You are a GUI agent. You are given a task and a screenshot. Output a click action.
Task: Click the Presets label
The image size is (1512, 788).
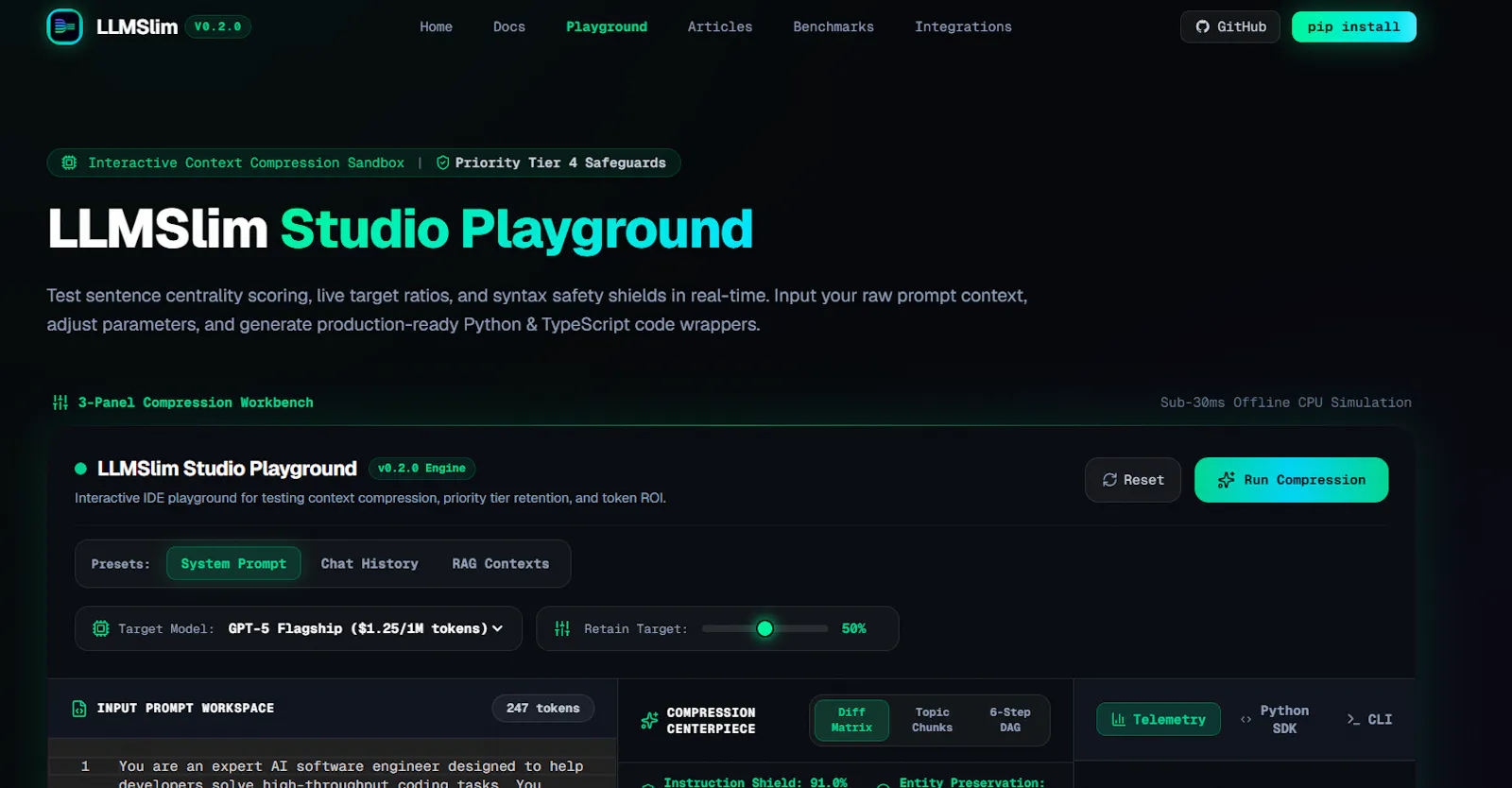120,564
